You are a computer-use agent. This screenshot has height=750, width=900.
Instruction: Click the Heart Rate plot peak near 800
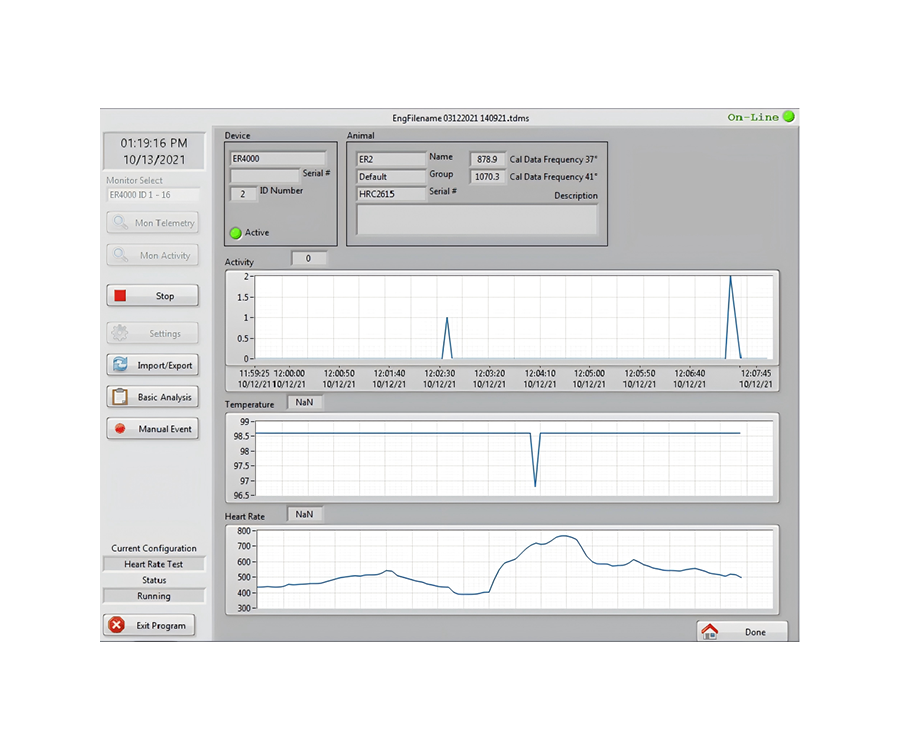[x=565, y=536]
